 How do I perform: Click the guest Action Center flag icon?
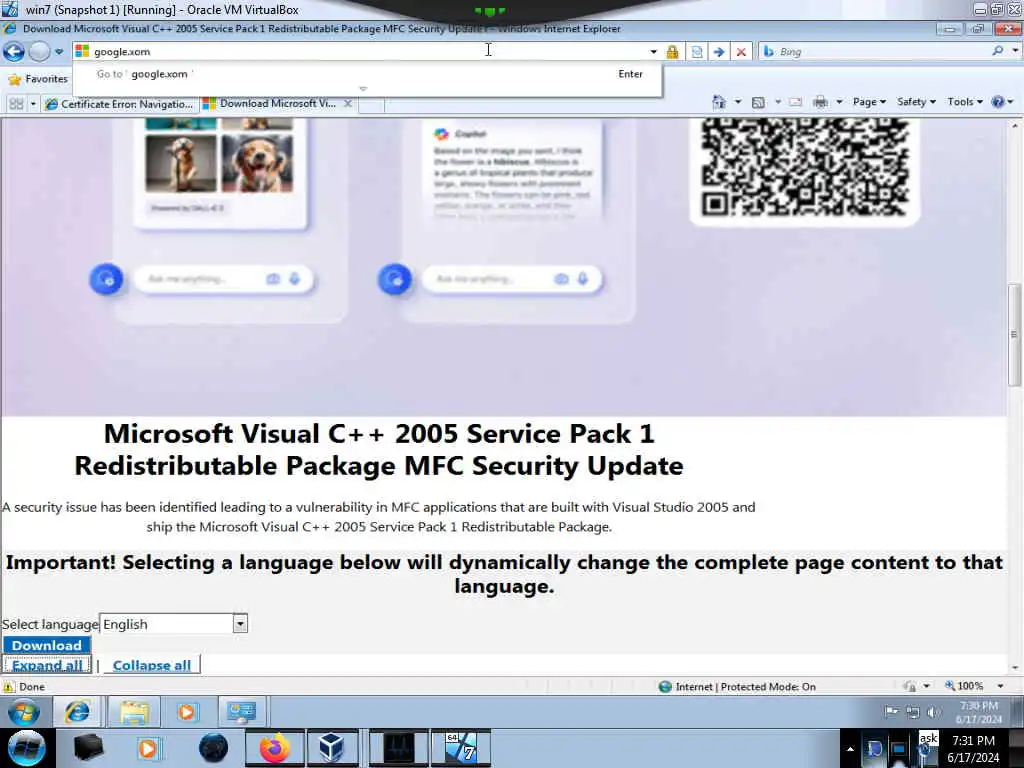tap(891, 712)
